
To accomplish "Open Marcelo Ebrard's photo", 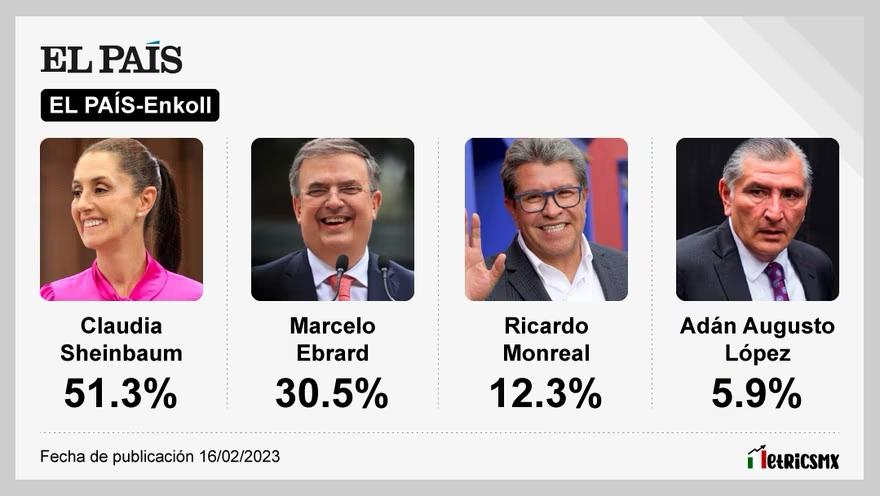I will point(333,219).
